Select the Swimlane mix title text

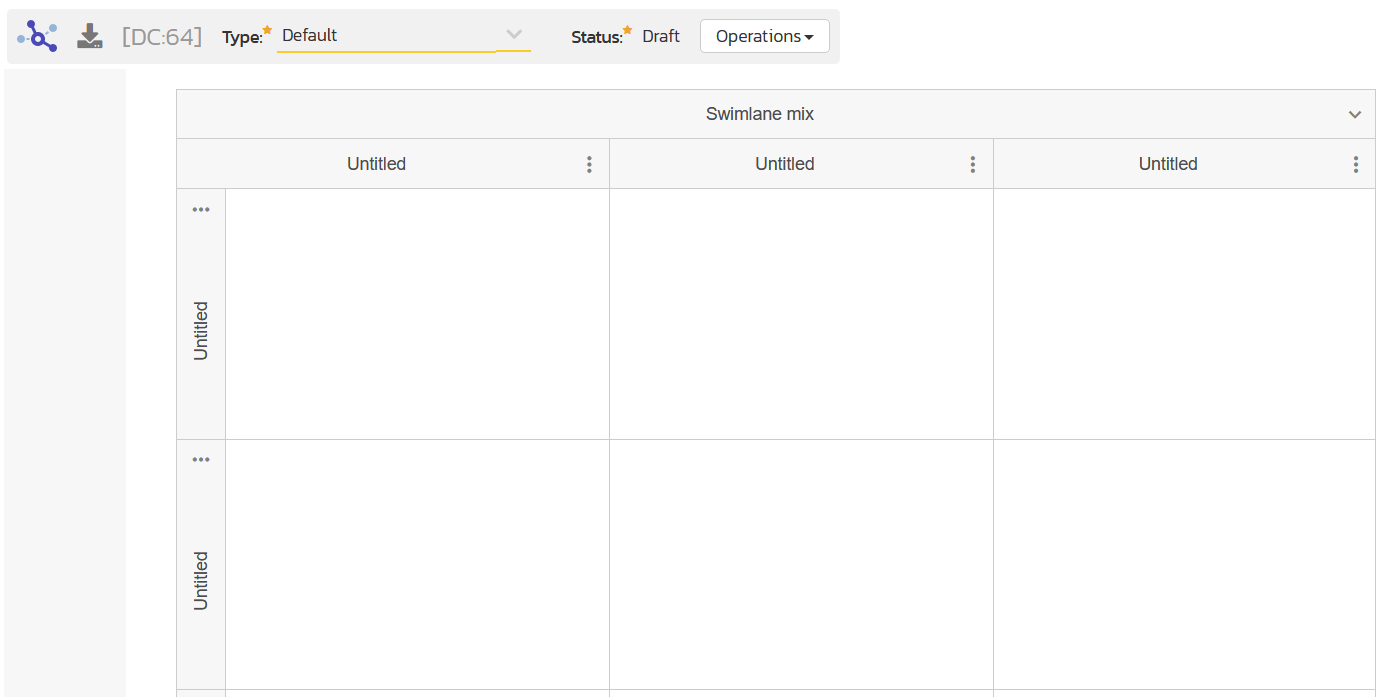[x=759, y=114]
